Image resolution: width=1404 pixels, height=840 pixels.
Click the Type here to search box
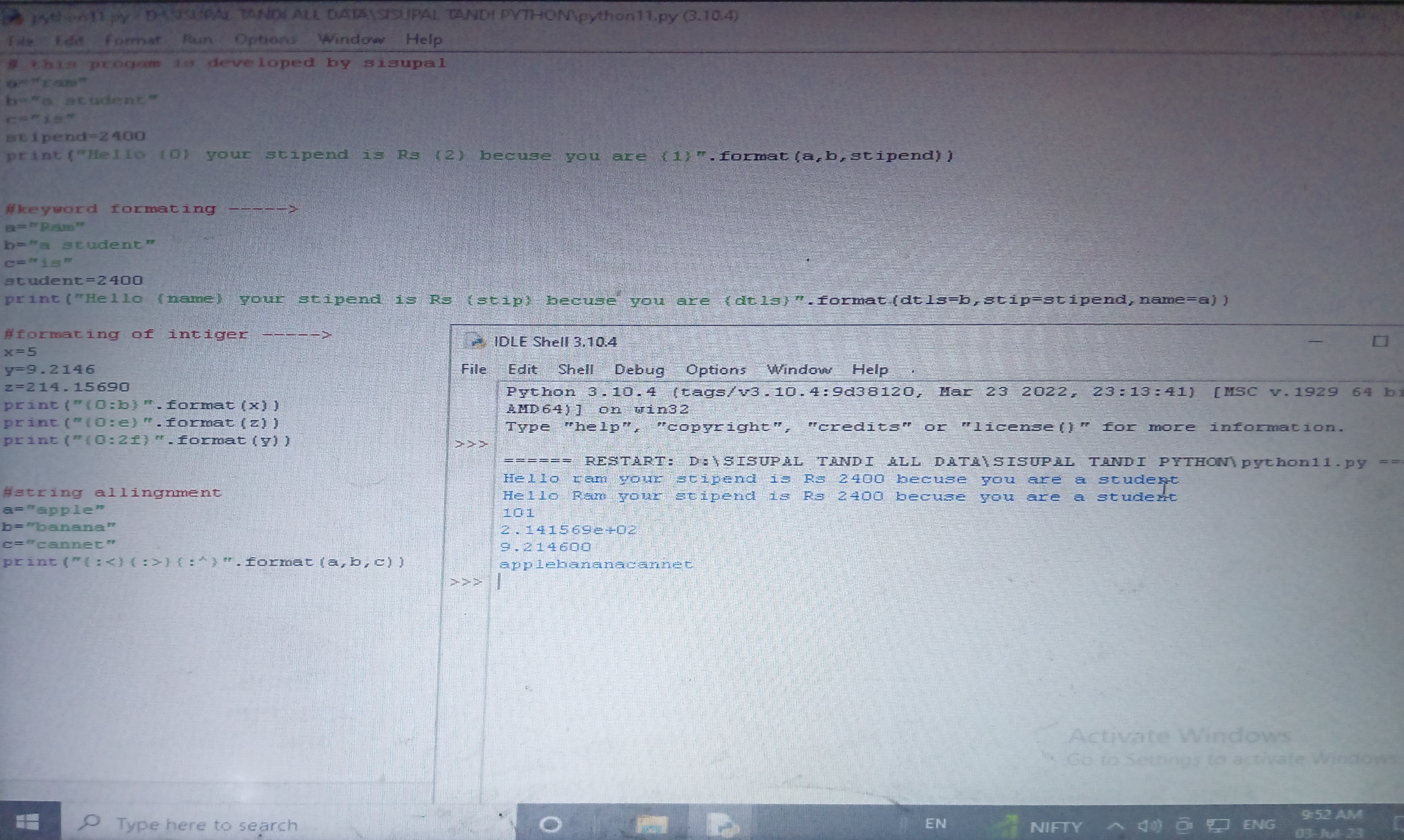coord(207,825)
